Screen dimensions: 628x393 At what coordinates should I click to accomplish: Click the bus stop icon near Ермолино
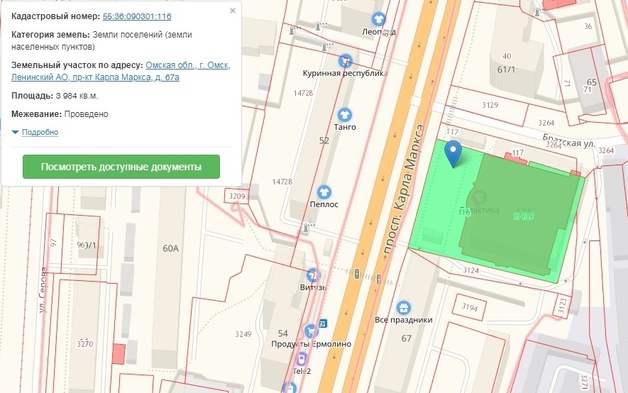point(323,323)
